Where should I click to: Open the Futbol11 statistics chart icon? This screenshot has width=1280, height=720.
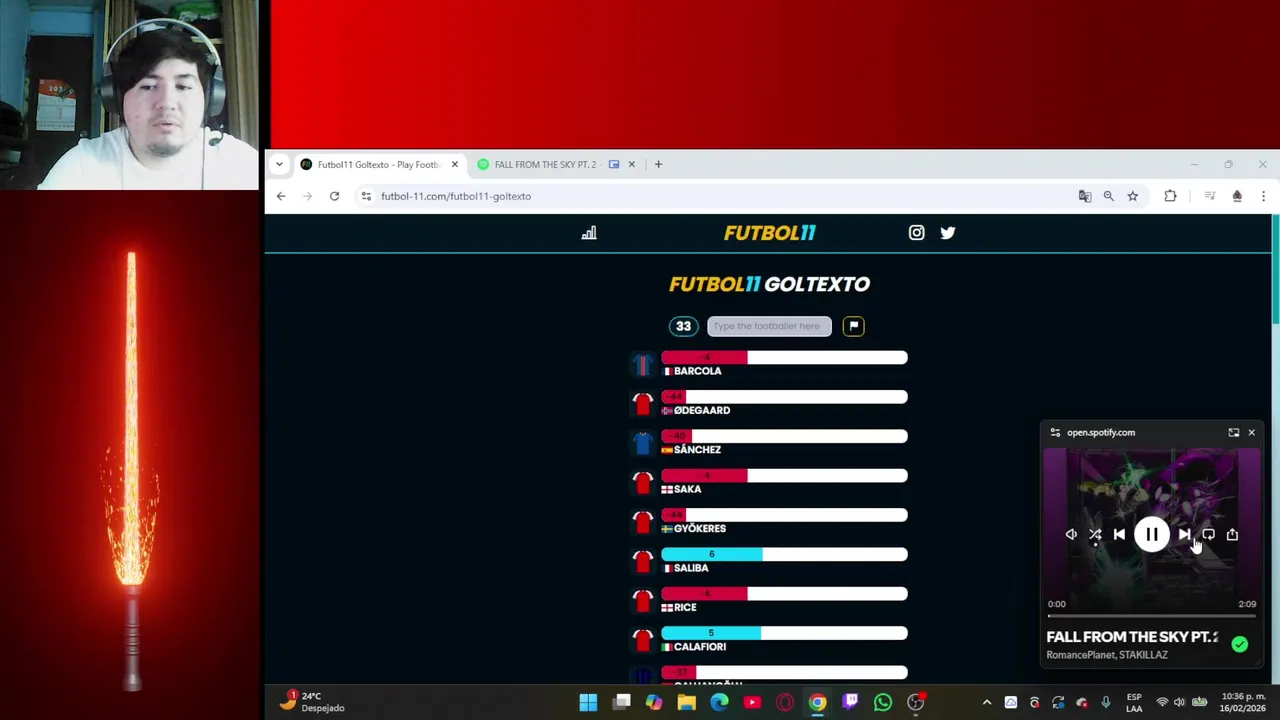(589, 233)
